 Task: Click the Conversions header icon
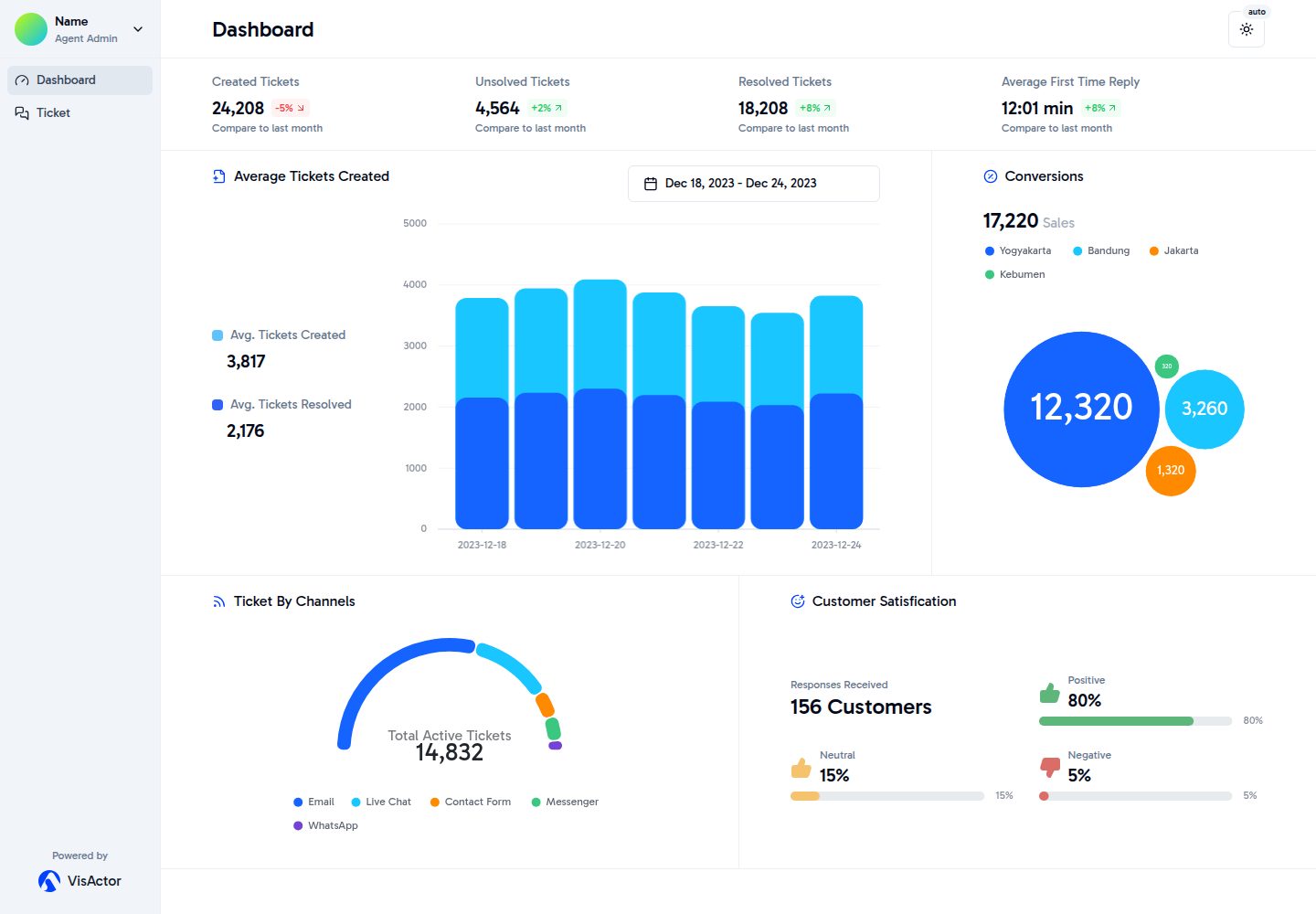point(990,176)
